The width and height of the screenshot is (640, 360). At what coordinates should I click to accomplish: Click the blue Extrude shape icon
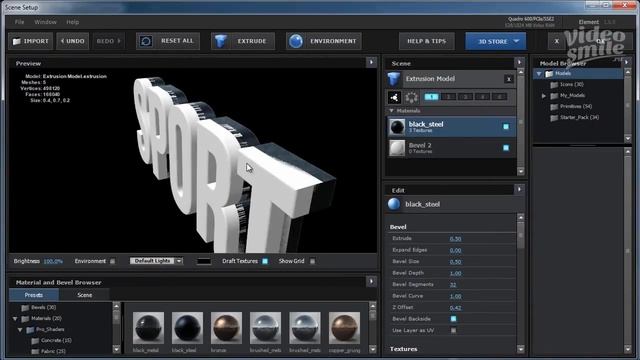click(220, 41)
